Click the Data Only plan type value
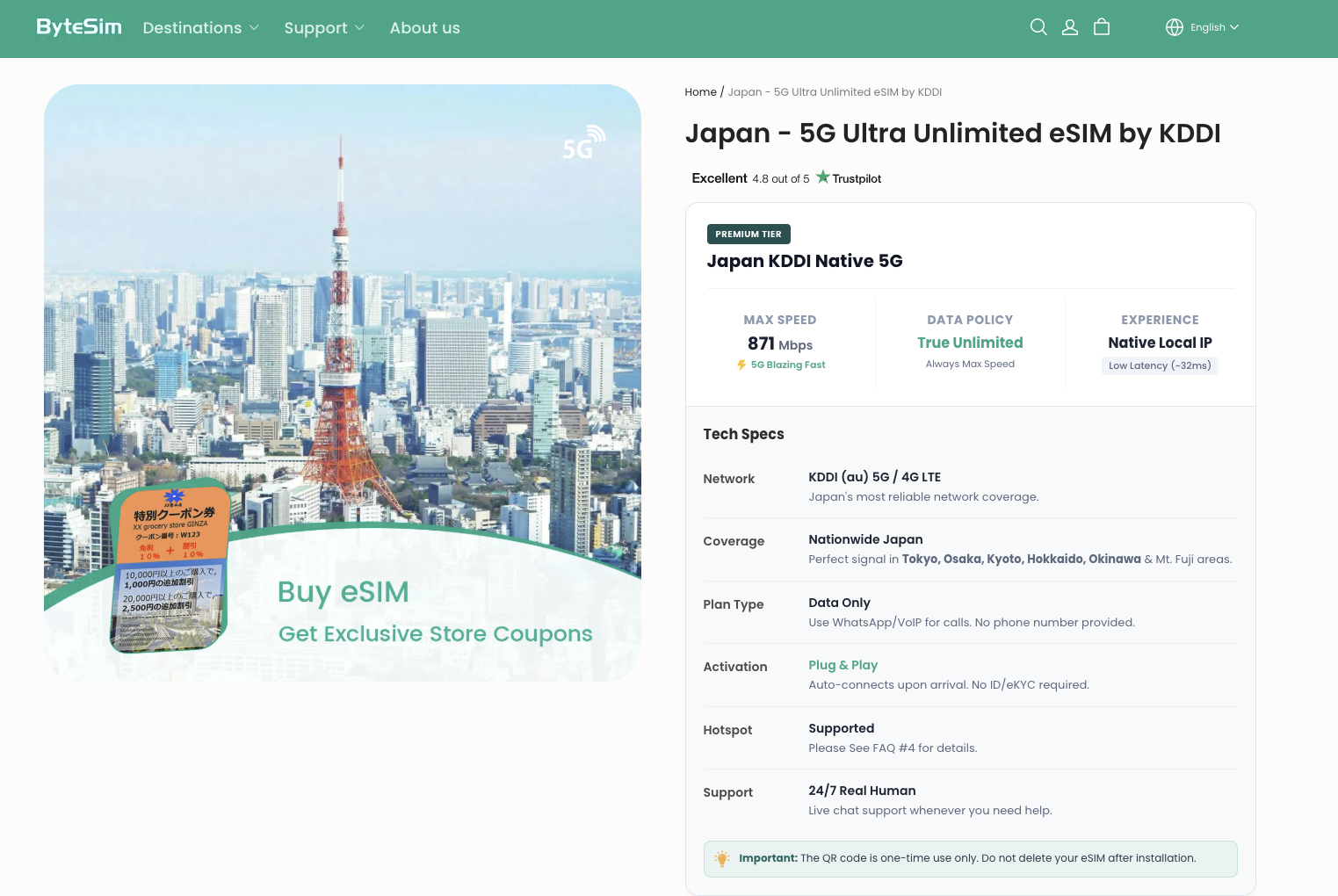Viewport: 1338px width, 896px height. click(839, 603)
